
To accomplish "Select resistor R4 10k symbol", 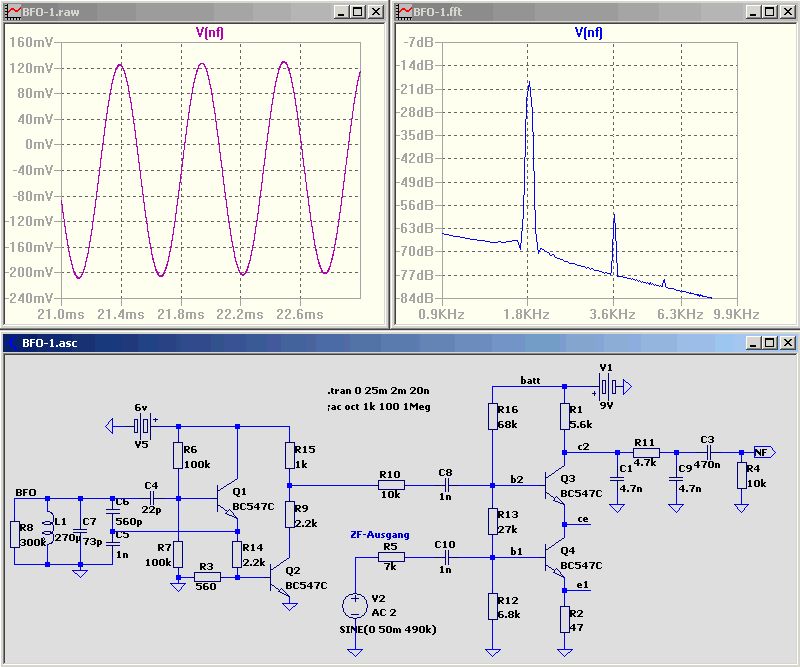I will tap(741, 475).
